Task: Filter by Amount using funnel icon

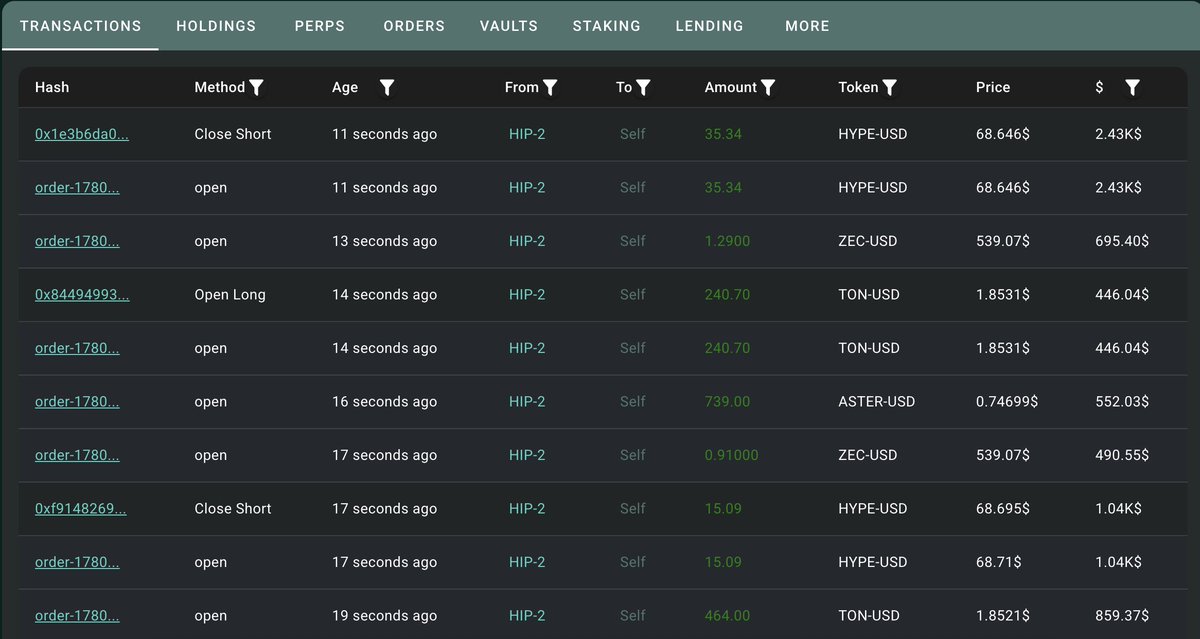Action: 768,88
